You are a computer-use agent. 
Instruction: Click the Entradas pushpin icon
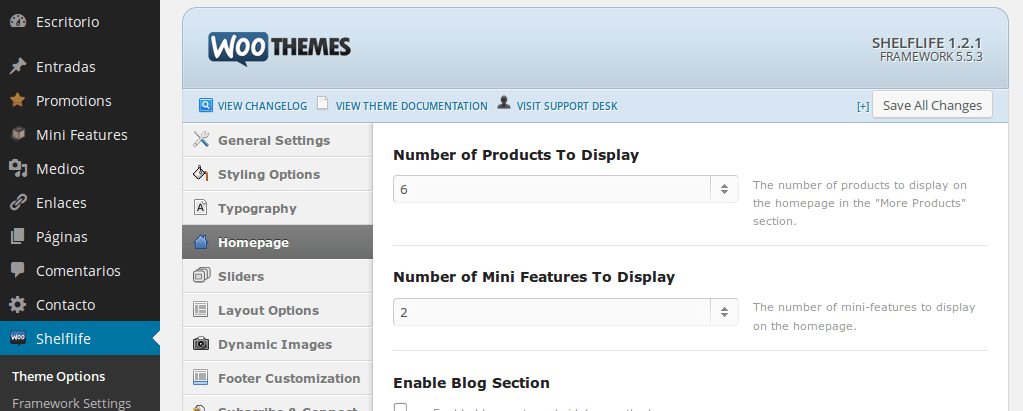click(x=18, y=67)
